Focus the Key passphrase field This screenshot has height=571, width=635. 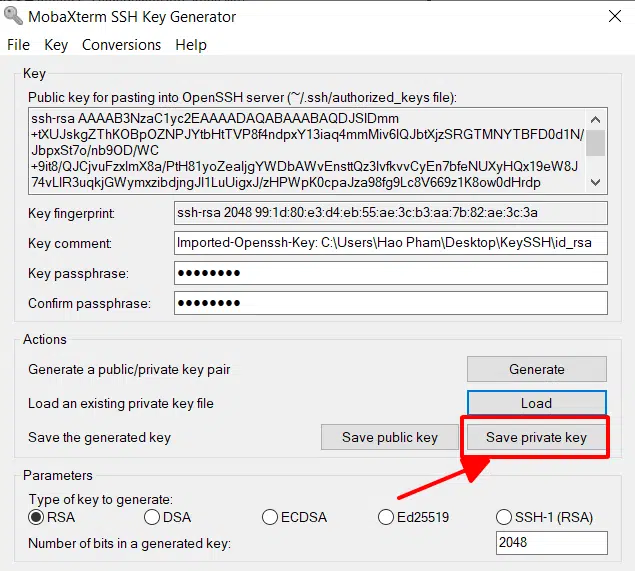[x=390, y=273]
